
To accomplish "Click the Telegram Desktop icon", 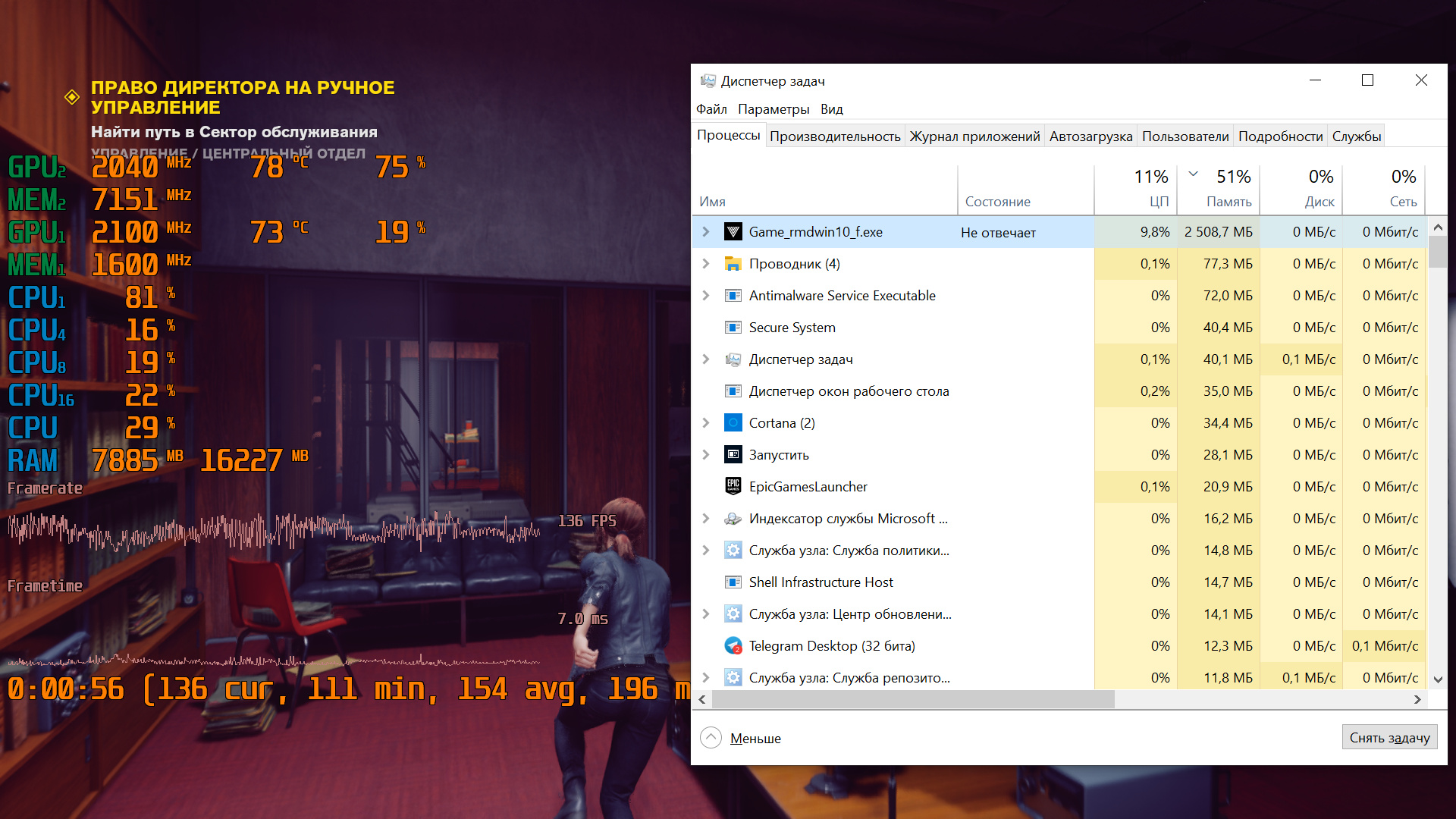I will click(x=733, y=646).
